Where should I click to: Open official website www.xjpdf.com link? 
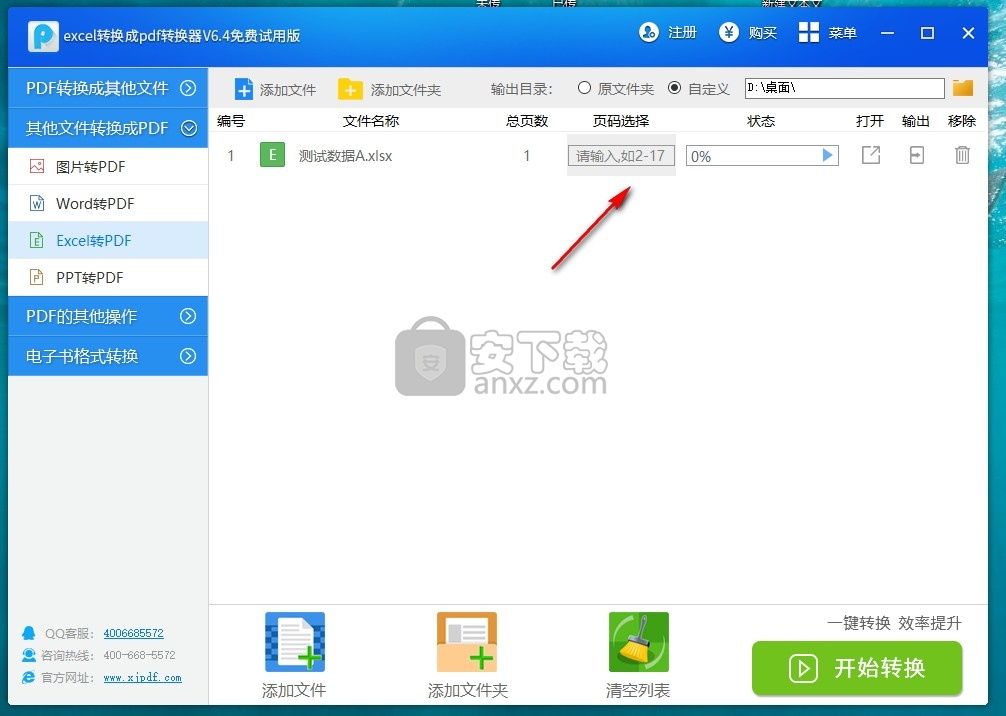pos(142,678)
